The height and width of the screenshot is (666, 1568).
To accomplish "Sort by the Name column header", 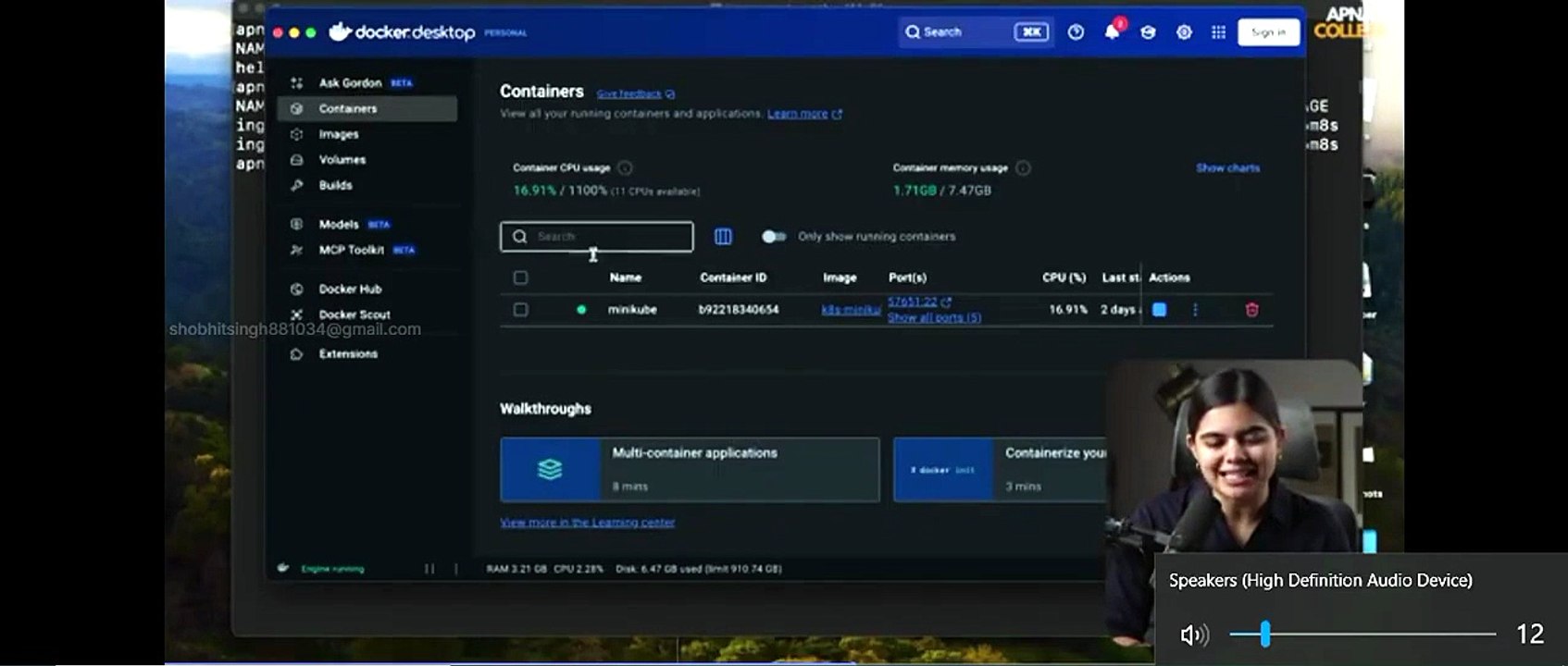I will click(x=626, y=277).
